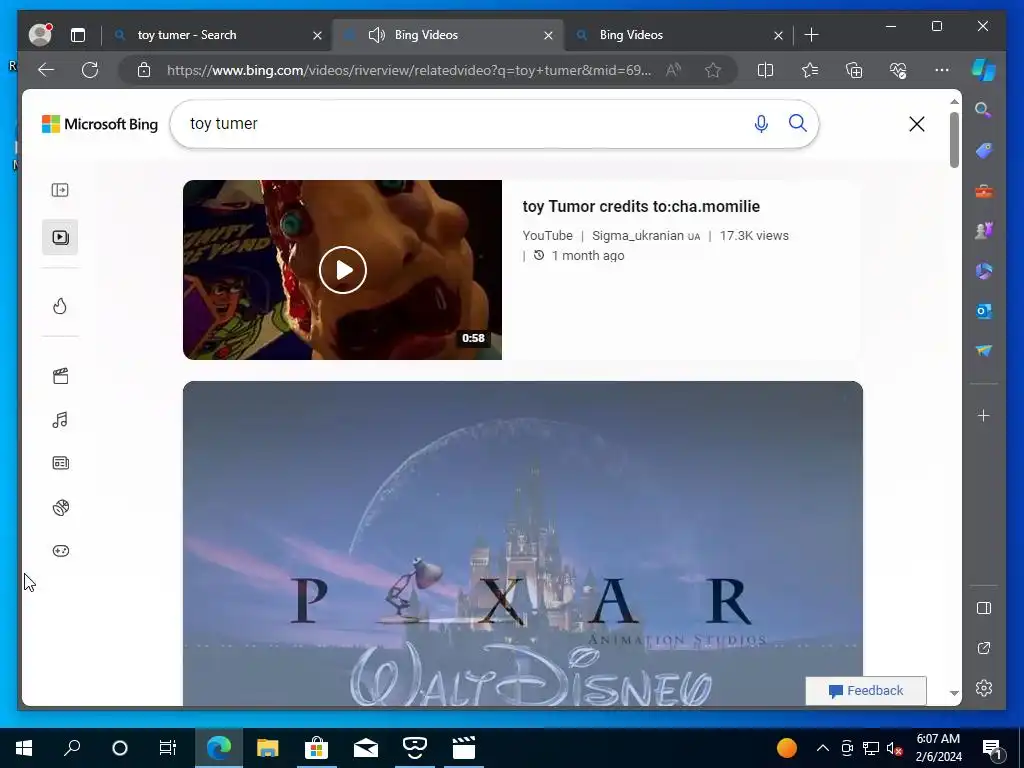This screenshot has height=768, width=1024.
Task: Play the toy Tumor video thumbnail
Action: click(342, 270)
